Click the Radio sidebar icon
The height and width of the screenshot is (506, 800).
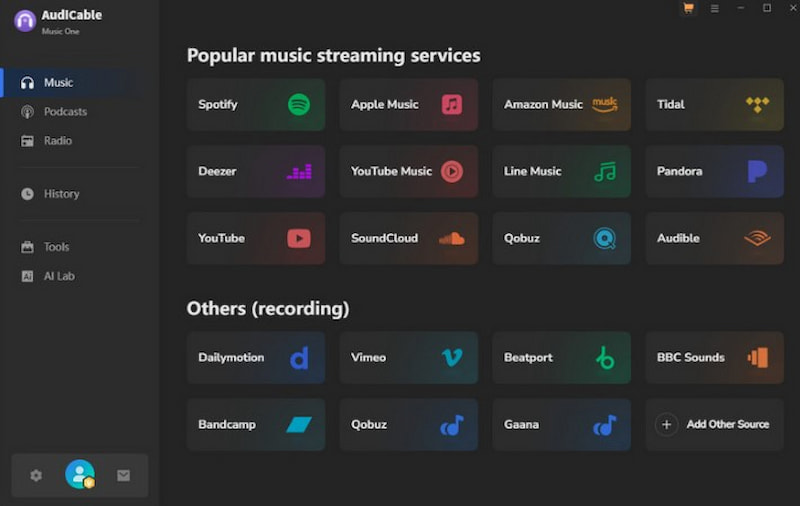28,141
